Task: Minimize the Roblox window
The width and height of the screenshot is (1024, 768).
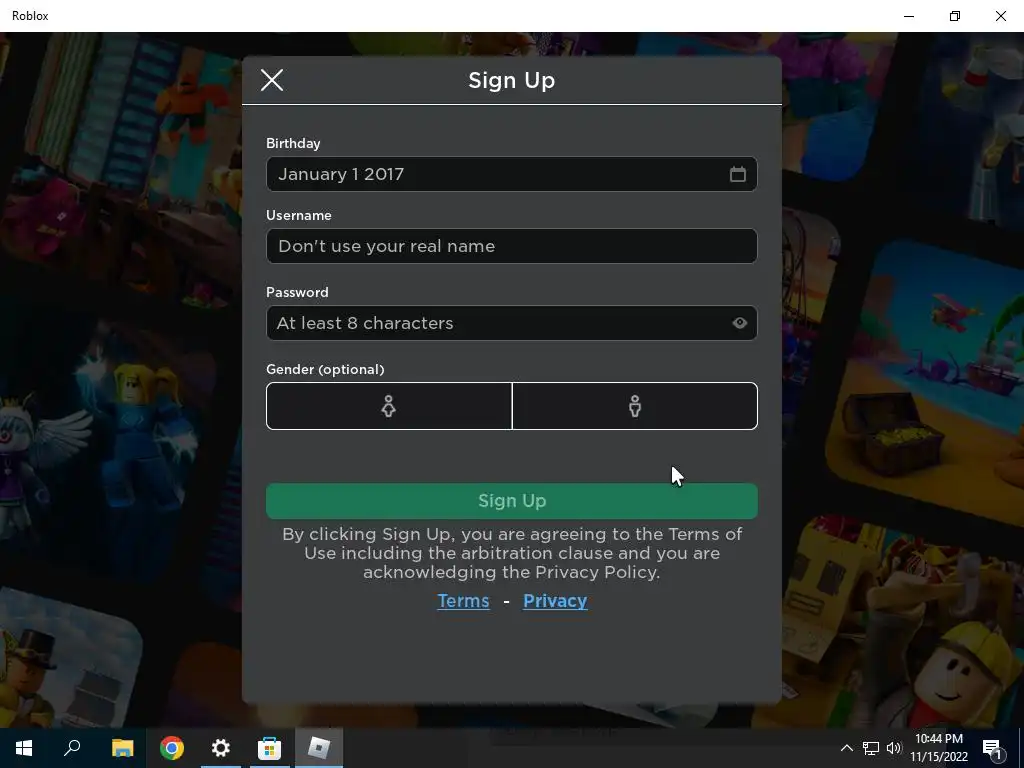Action: click(909, 16)
